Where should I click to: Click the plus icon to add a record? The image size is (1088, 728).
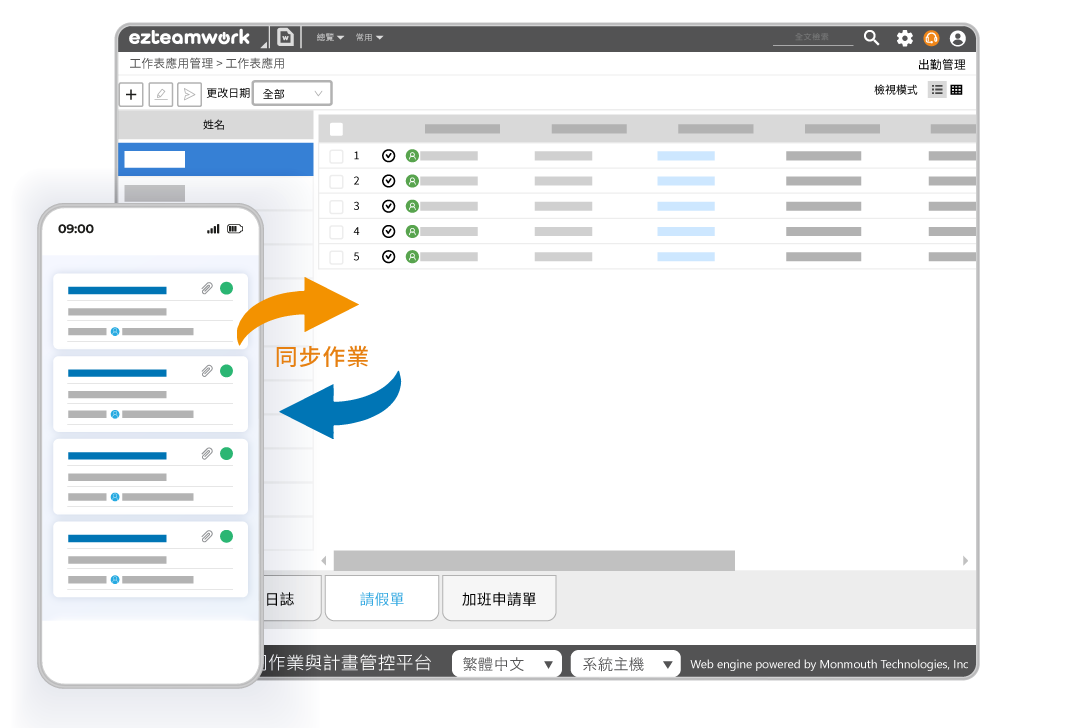(x=131, y=94)
